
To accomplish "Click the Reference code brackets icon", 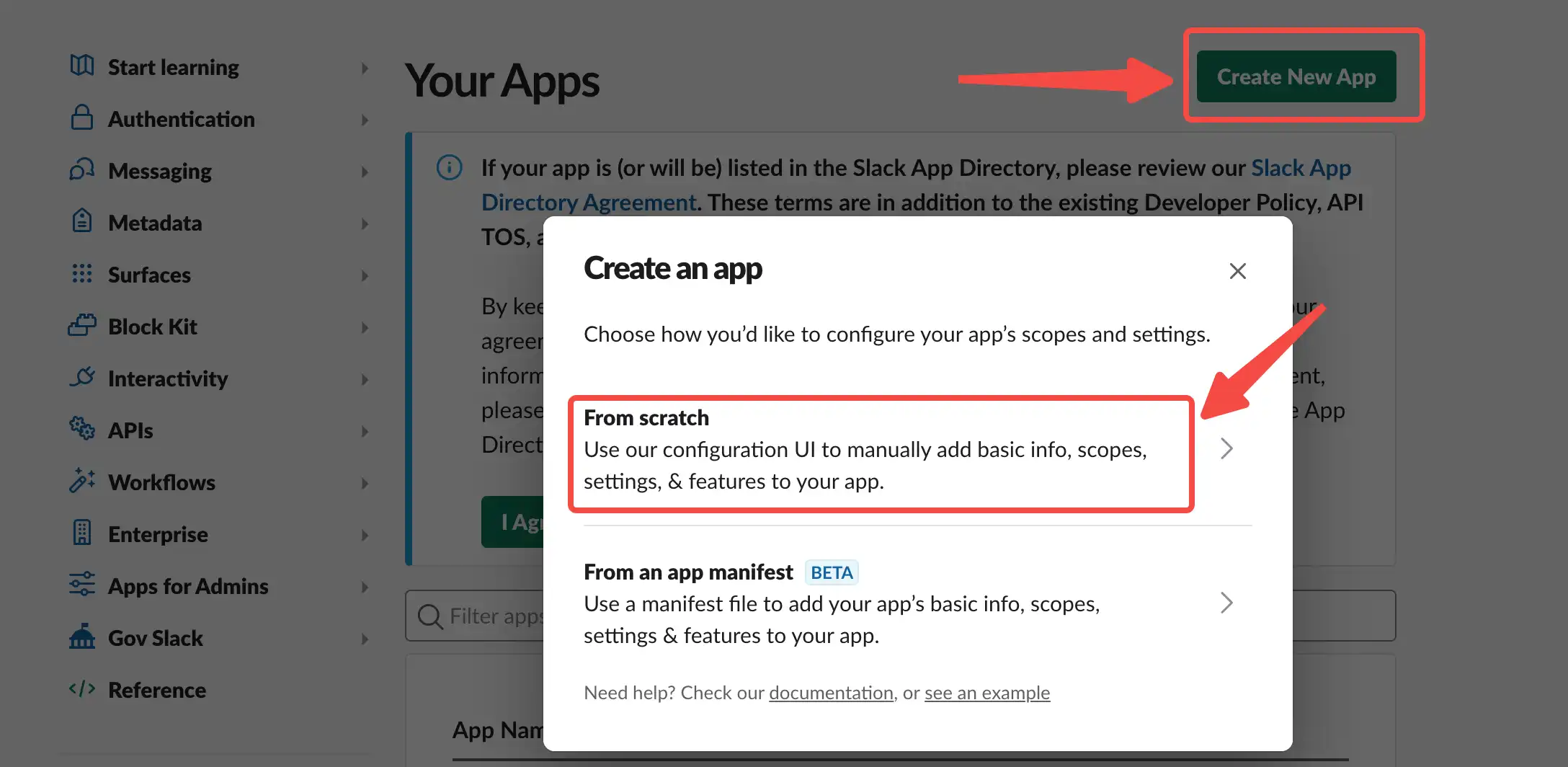I will point(82,688).
